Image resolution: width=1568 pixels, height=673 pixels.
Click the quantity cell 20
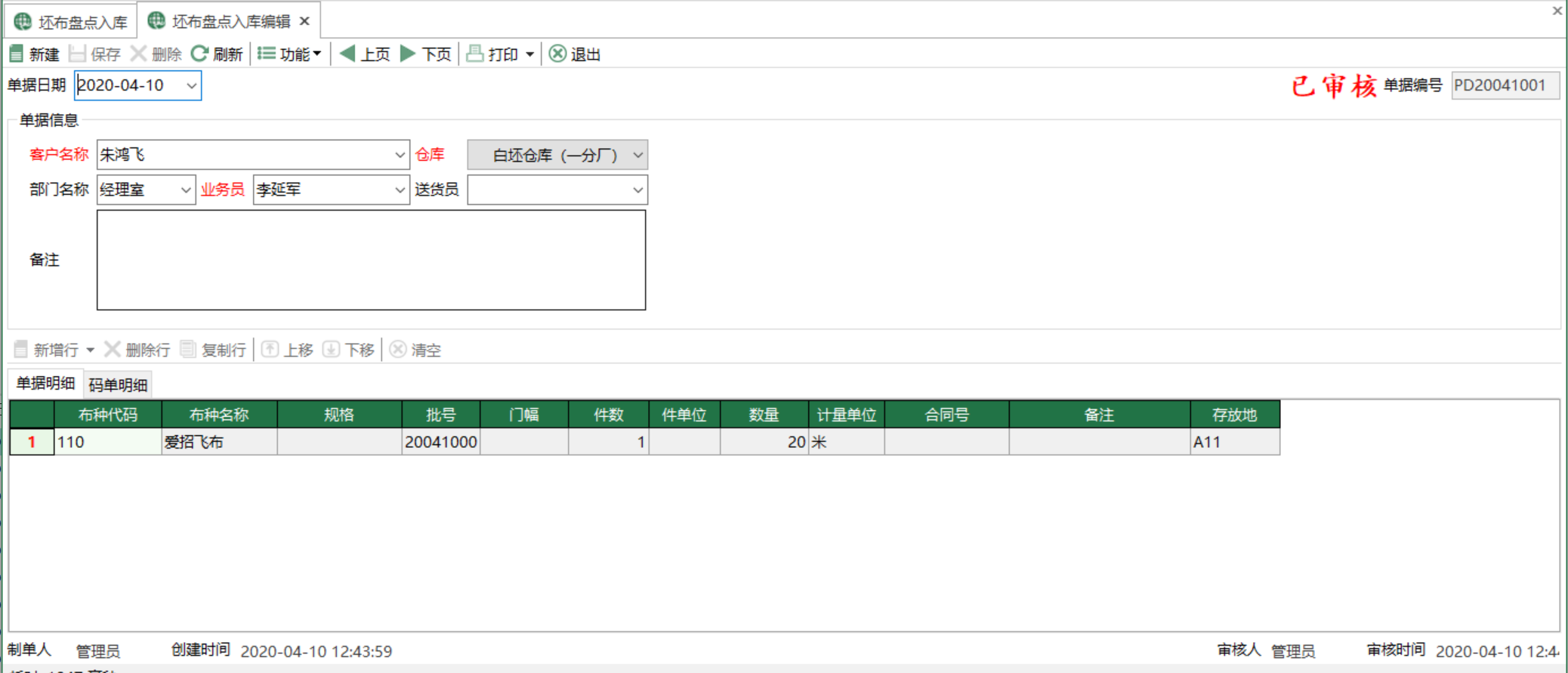(764, 442)
